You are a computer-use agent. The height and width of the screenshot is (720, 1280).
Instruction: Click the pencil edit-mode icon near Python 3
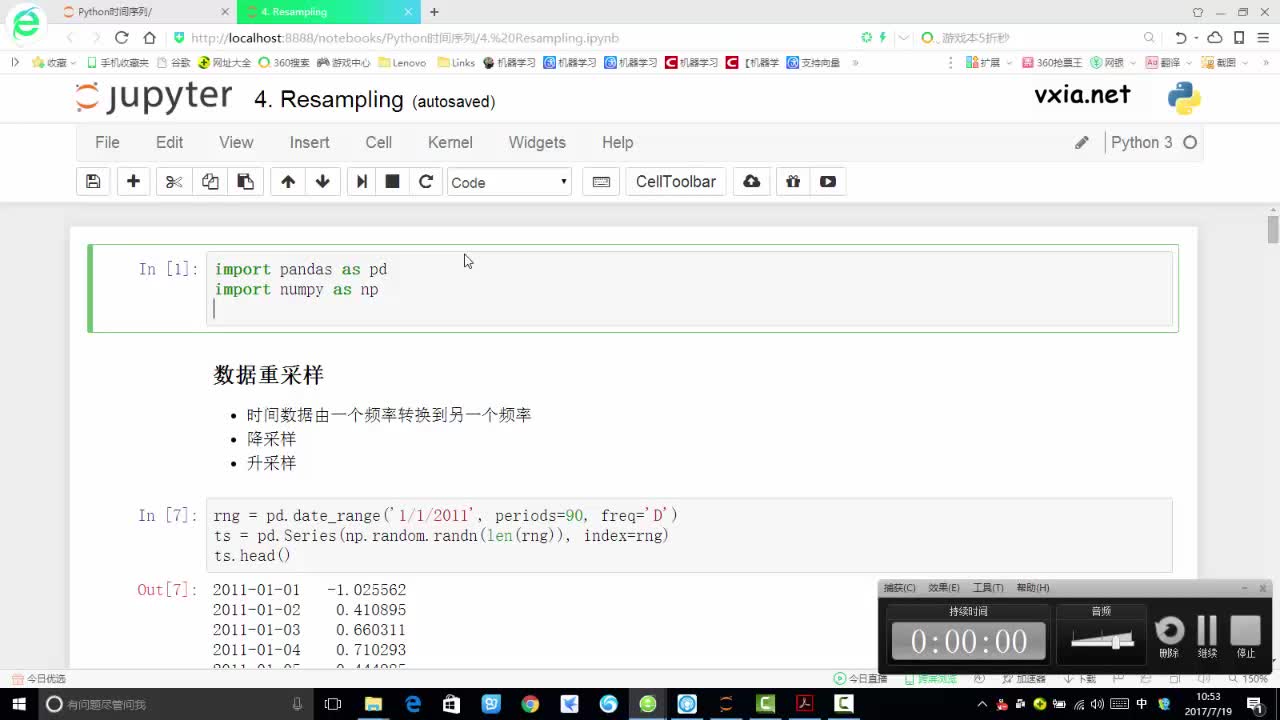[1081, 143]
